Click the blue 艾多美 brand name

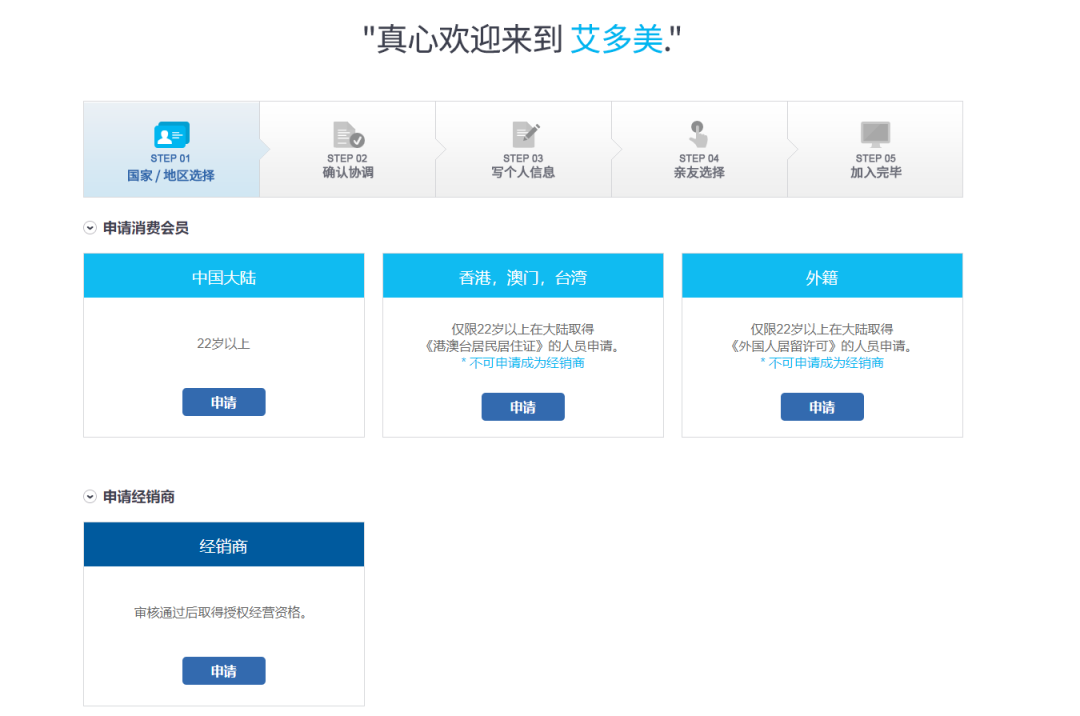pyautogui.click(x=617, y=39)
